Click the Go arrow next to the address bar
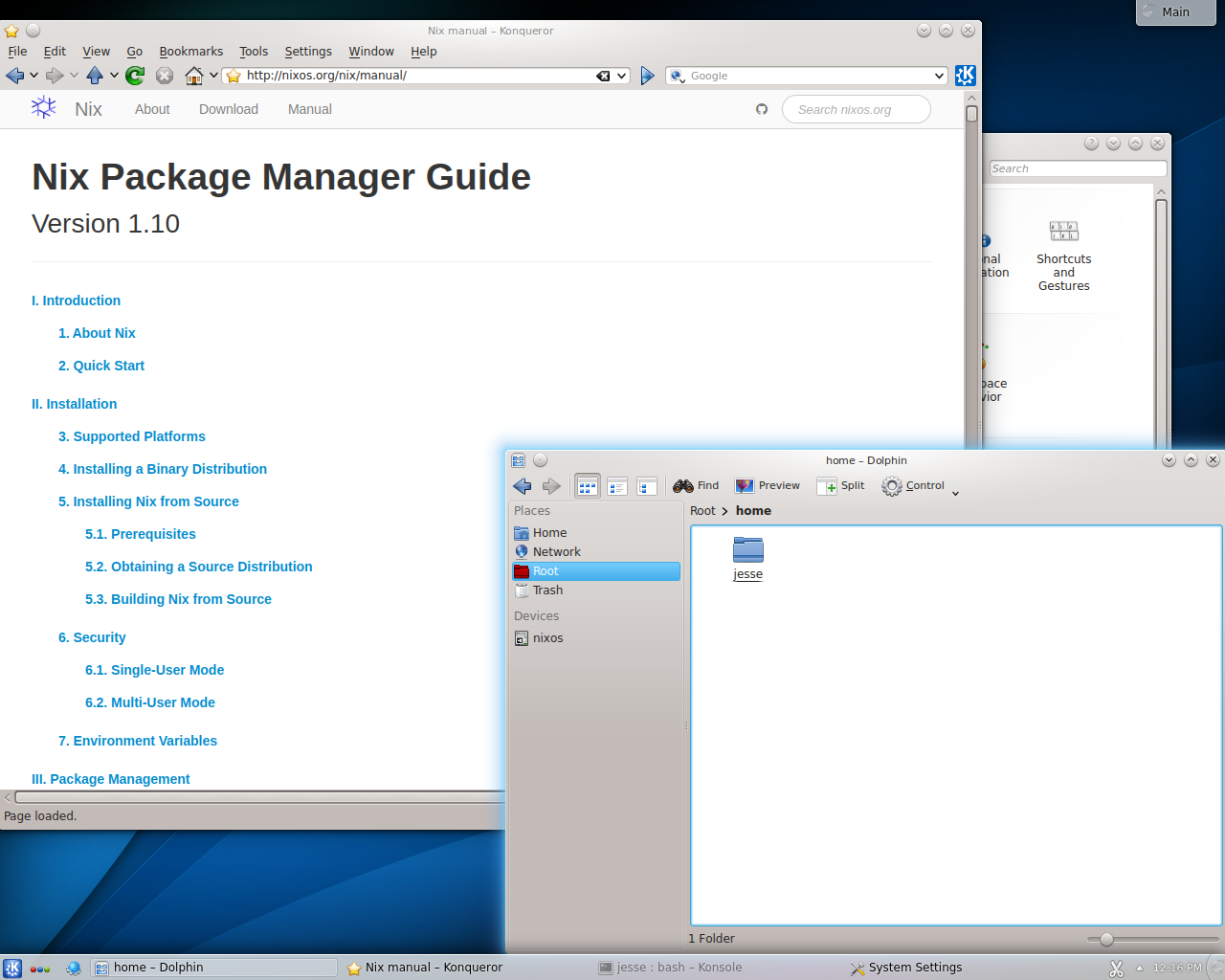This screenshot has width=1225, height=980. pos(648,76)
